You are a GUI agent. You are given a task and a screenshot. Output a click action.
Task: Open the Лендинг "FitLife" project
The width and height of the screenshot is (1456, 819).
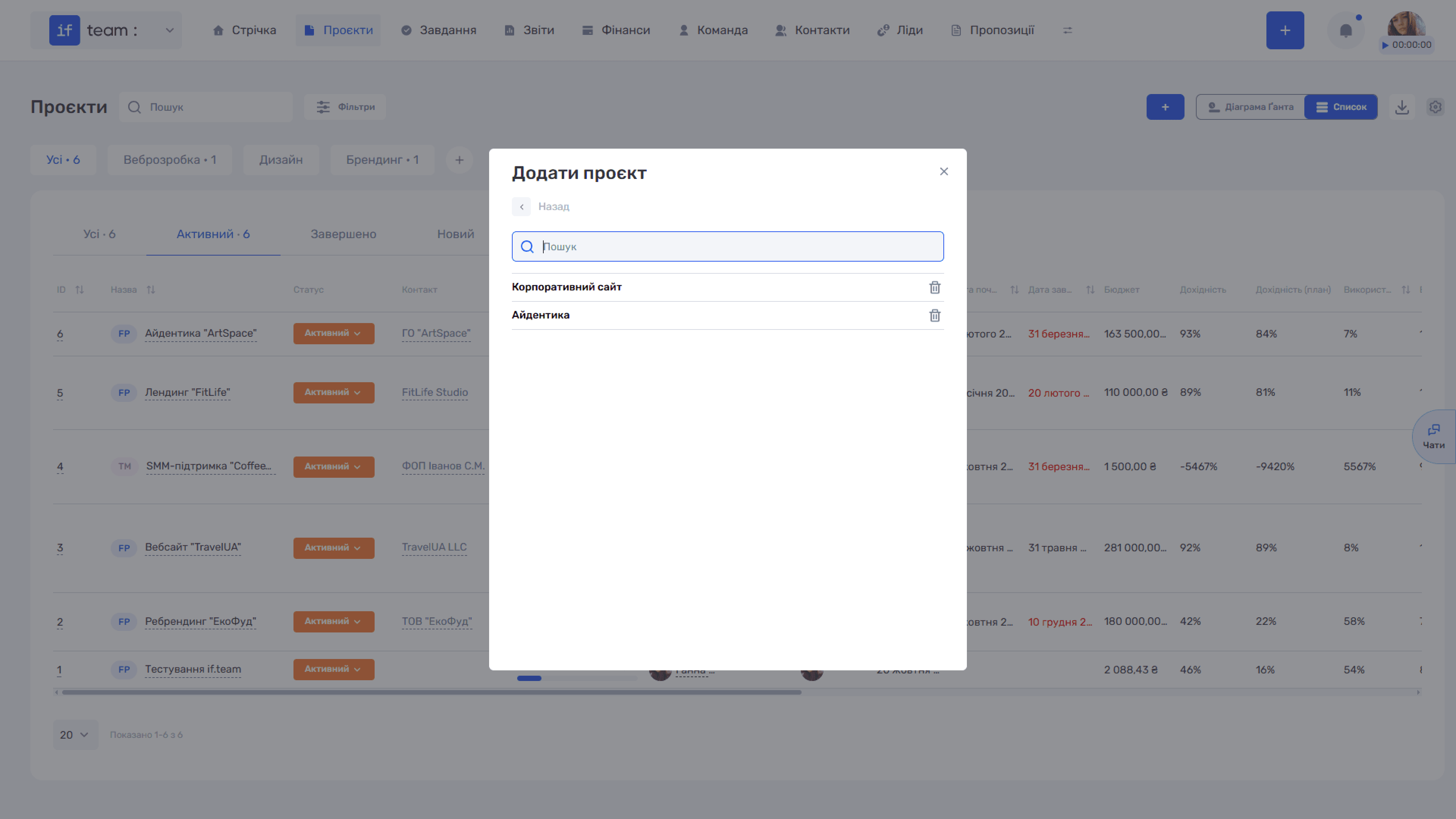pos(187,392)
